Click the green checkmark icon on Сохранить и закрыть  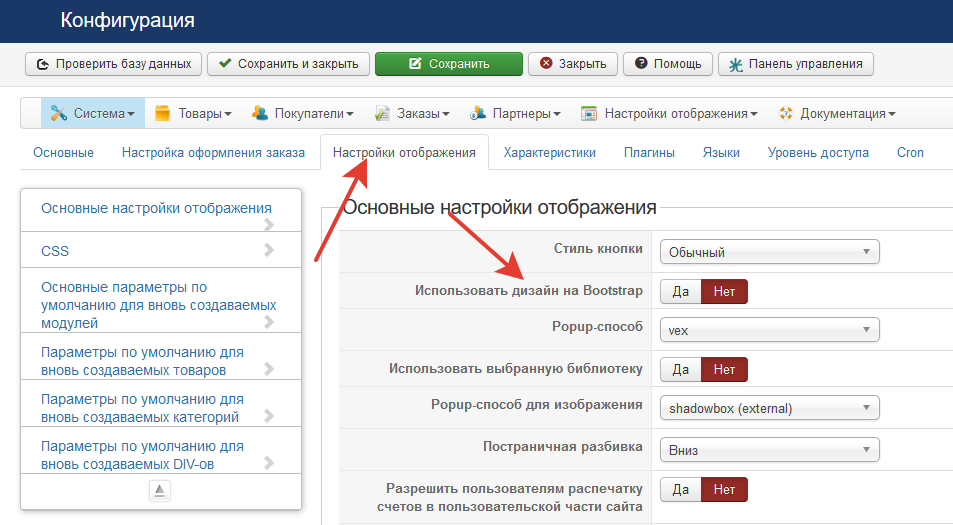click(x=225, y=63)
